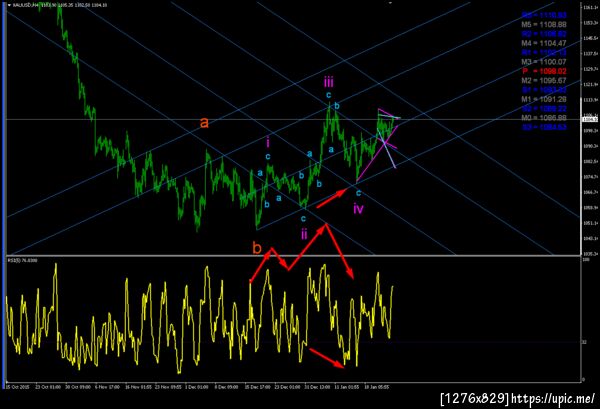Click the 18 Jan 05:55 time label
Image resolution: width=600 pixels, height=409 pixels.
[x=377, y=387]
